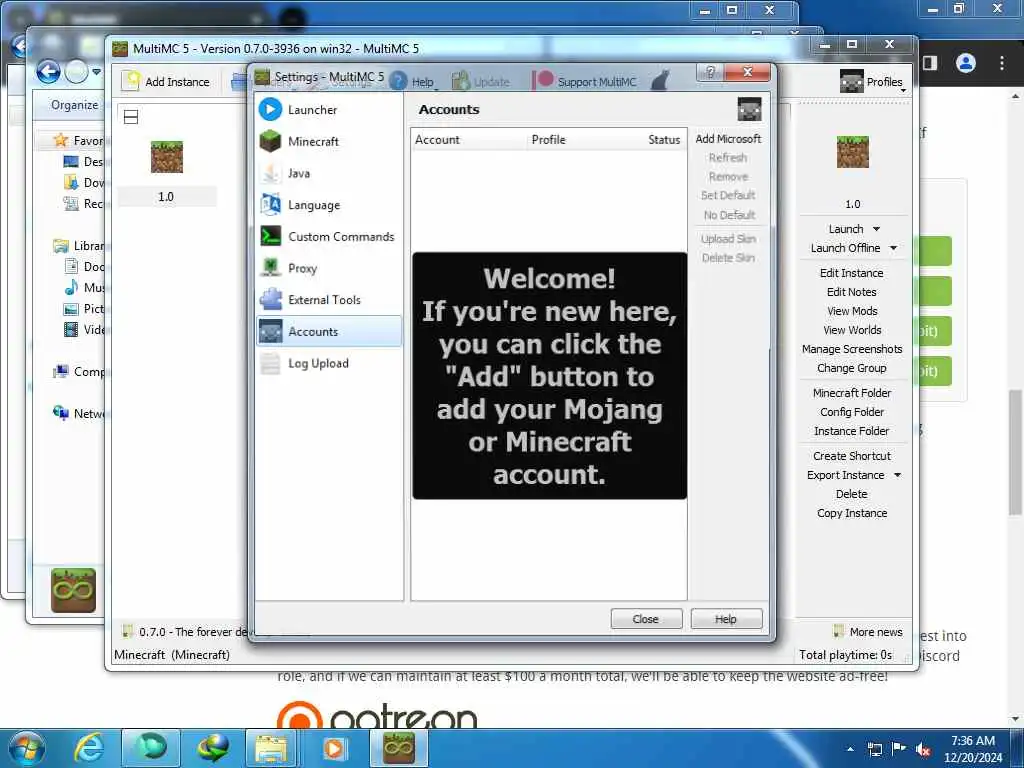Select Favorites in Explorer navigation tree
This screenshot has width=1024, height=768.
coord(80,140)
